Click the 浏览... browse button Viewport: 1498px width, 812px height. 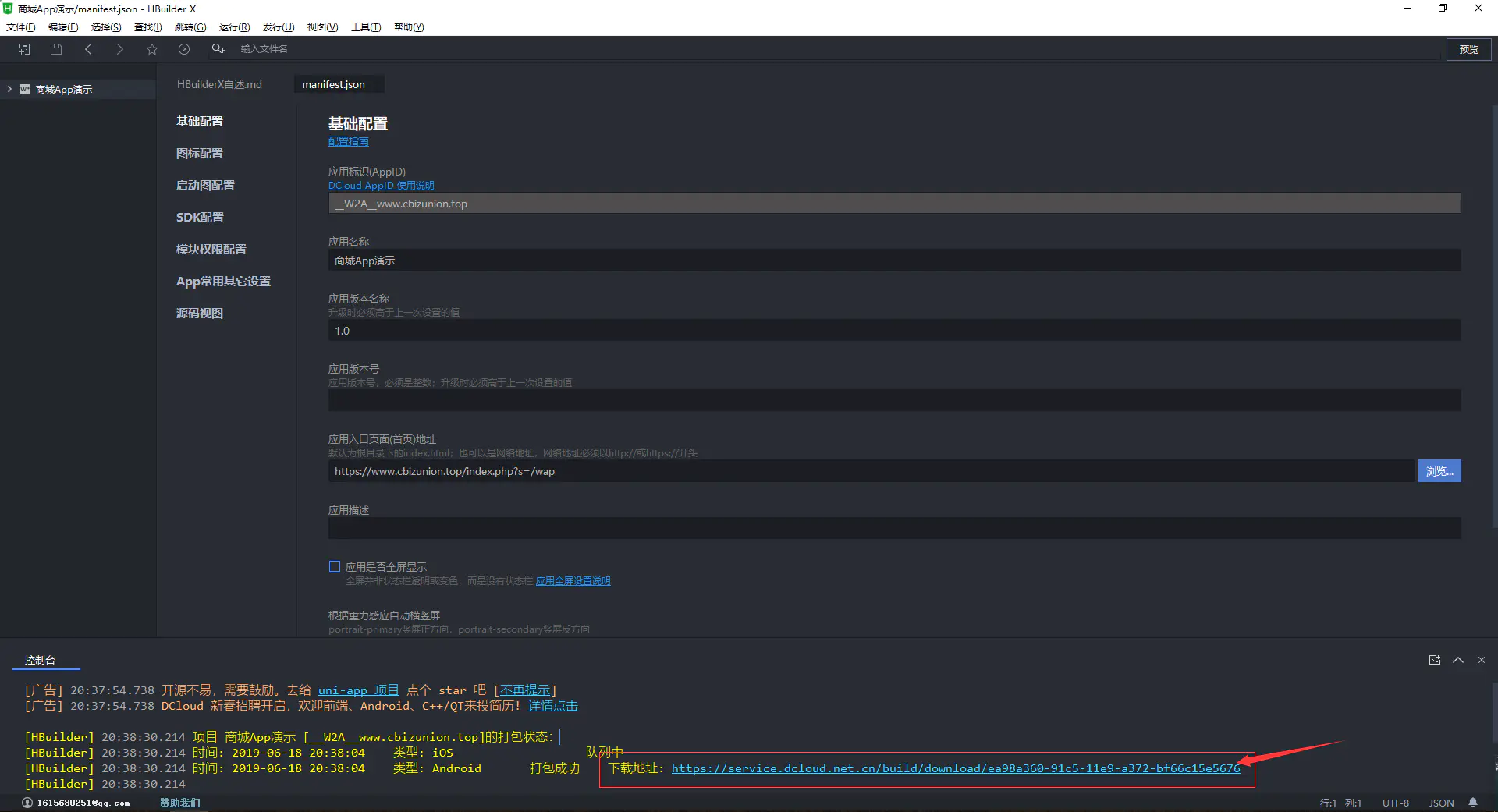tap(1439, 471)
